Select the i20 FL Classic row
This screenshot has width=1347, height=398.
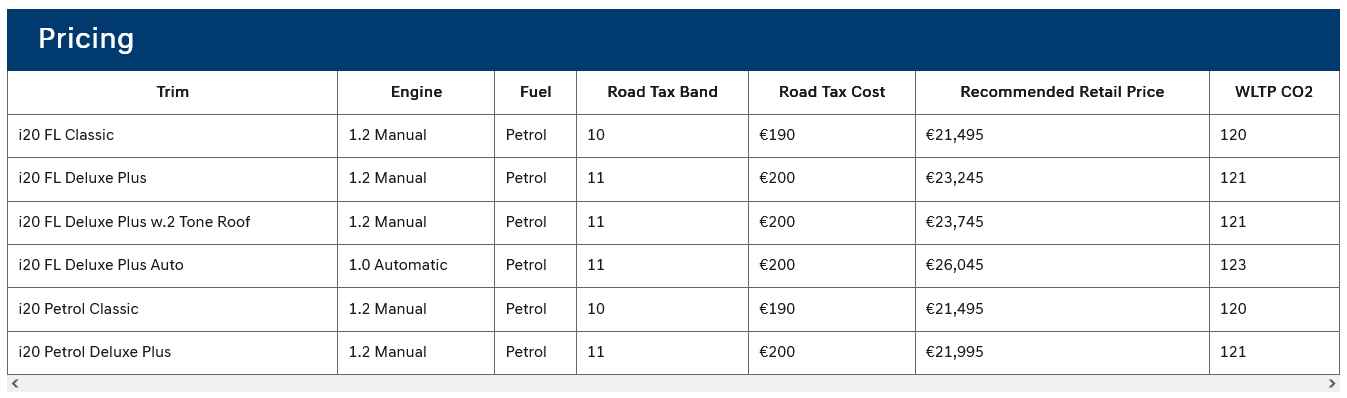[673, 135]
